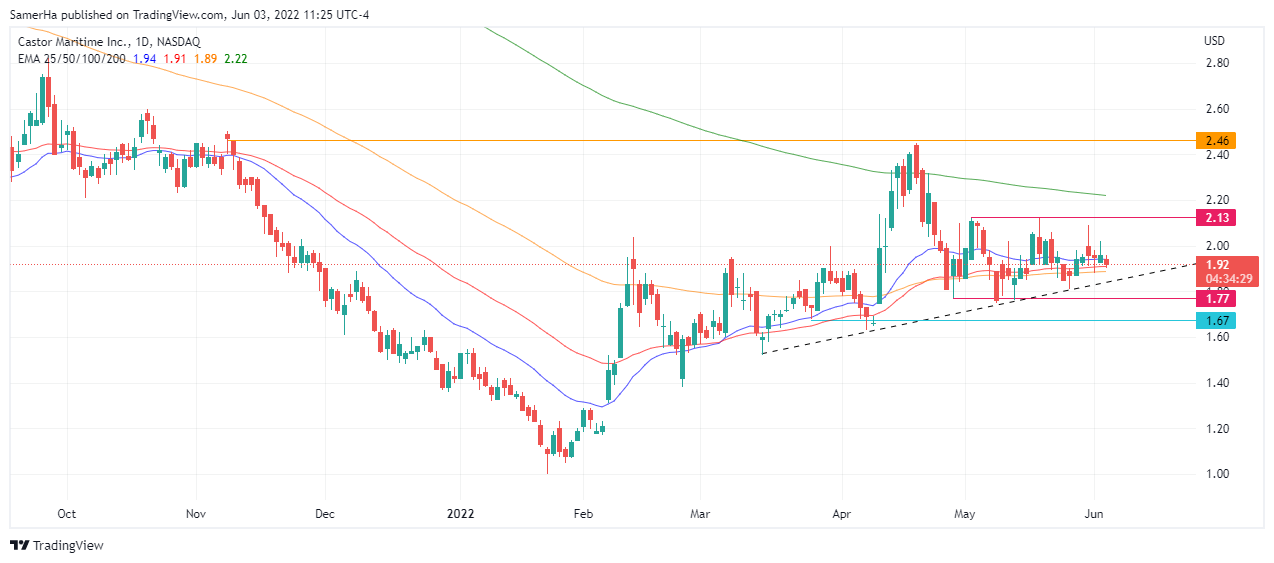The image size is (1274, 563).
Task: Click the 1.00 price axis tick
Action: point(1217,474)
